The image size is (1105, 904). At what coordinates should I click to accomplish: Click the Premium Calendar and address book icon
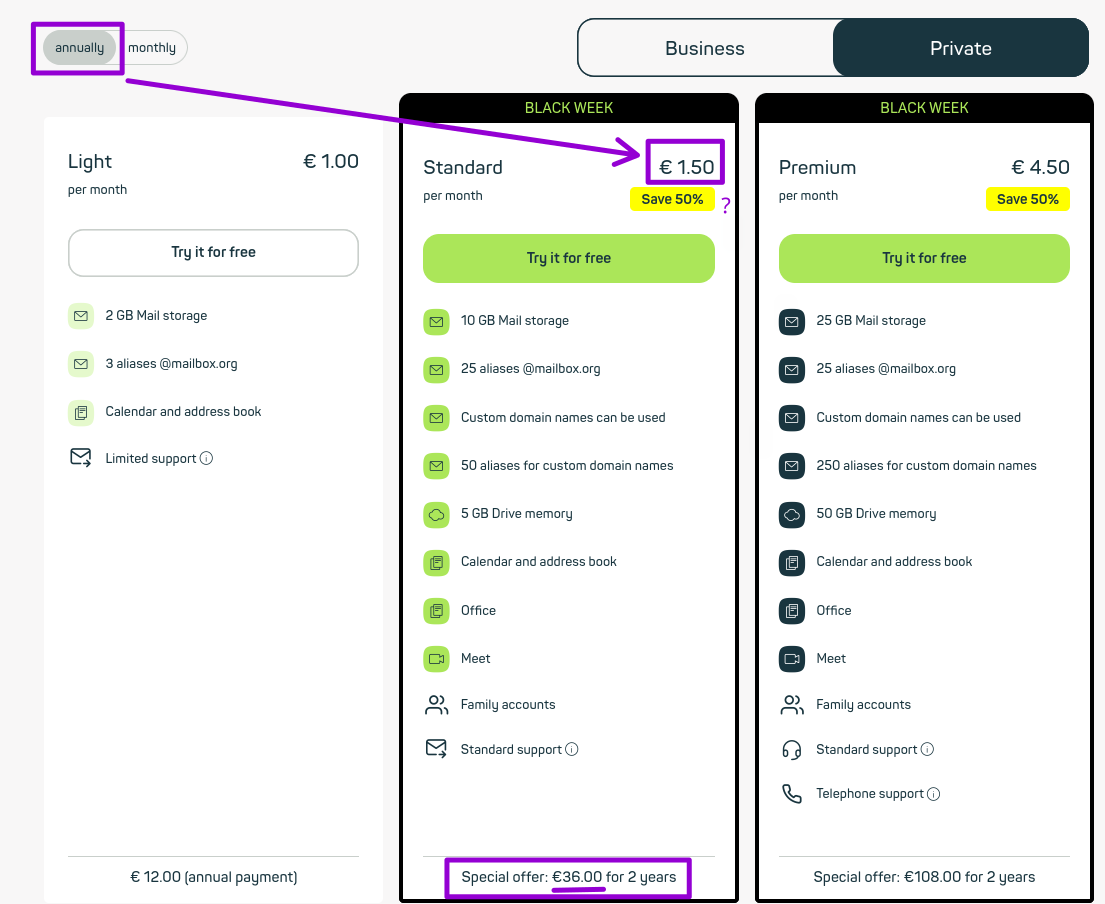tap(792, 562)
